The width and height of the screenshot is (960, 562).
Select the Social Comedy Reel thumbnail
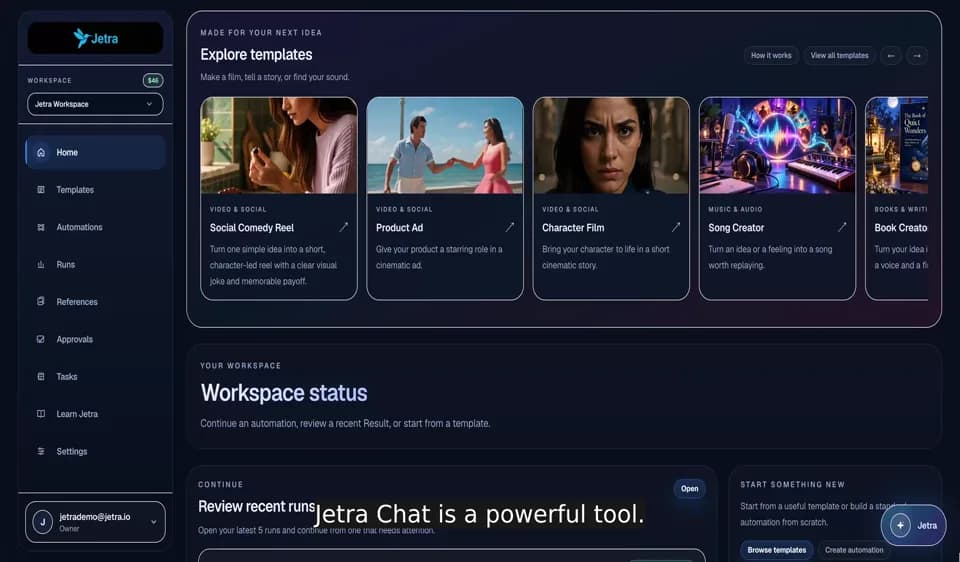(x=279, y=146)
